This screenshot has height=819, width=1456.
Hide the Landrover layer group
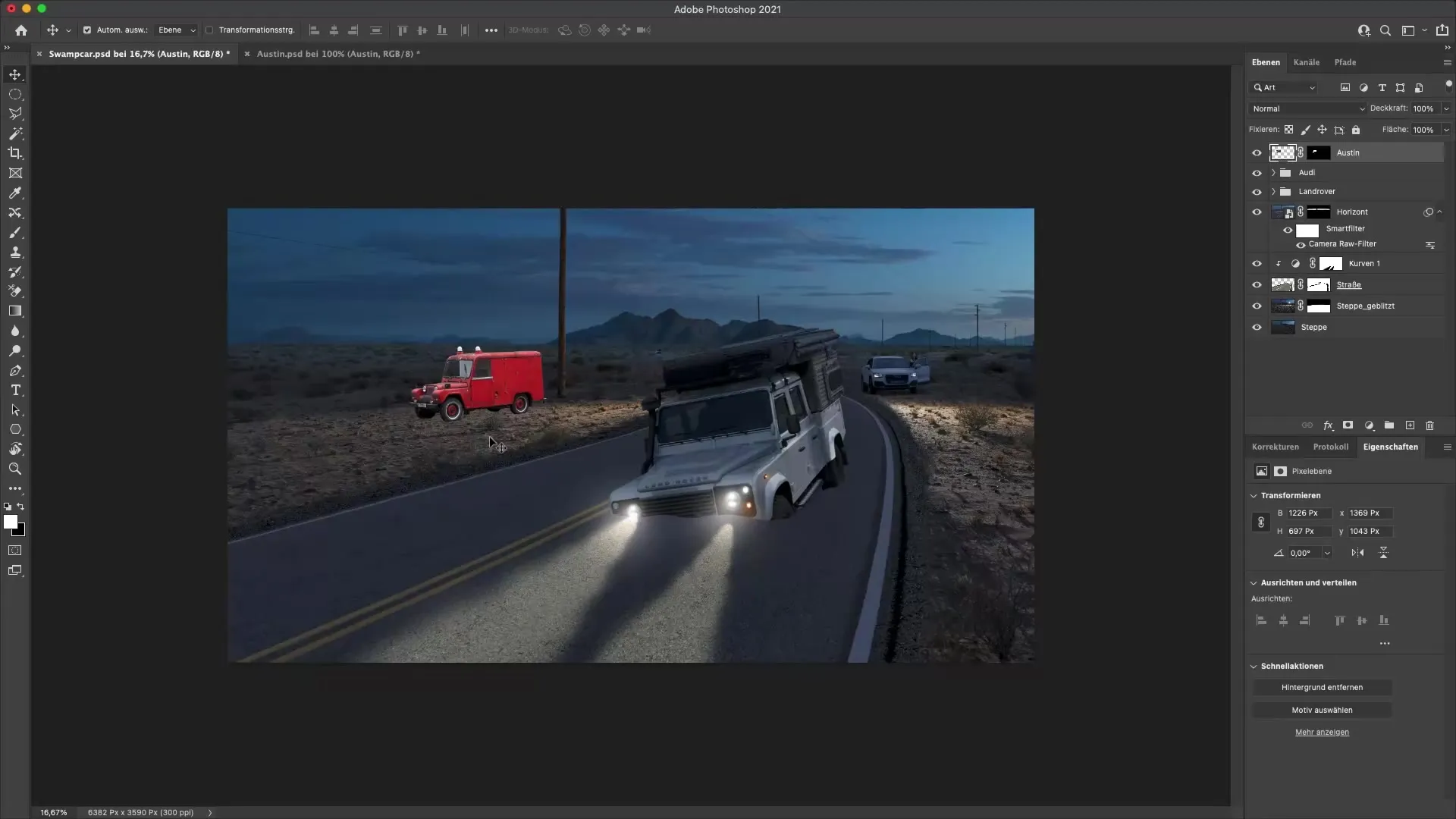coord(1257,192)
